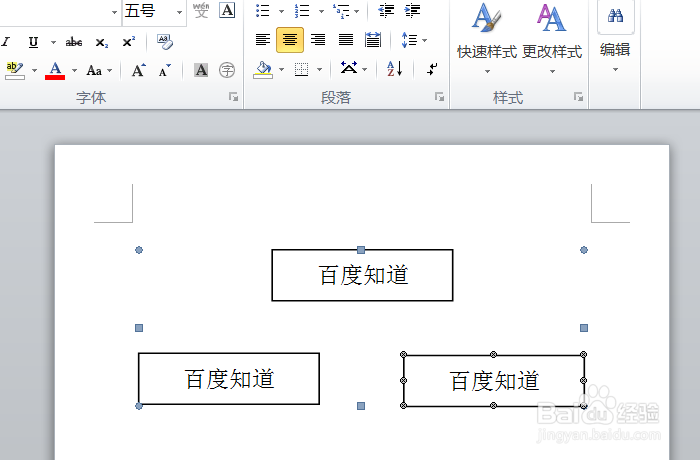Screen dimensions: 700x460
Task: Toggle italic formatting
Action: pyautogui.click(x=6, y=42)
